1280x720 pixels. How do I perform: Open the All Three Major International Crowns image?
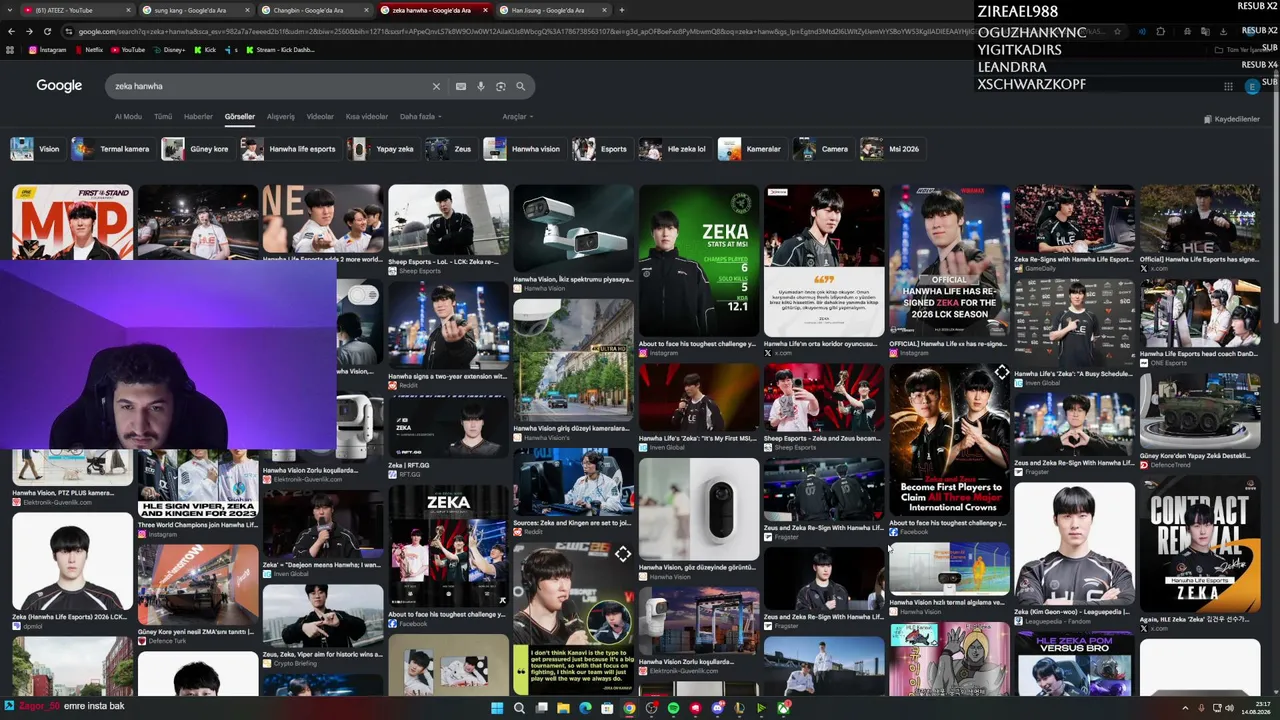click(x=949, y=438)
